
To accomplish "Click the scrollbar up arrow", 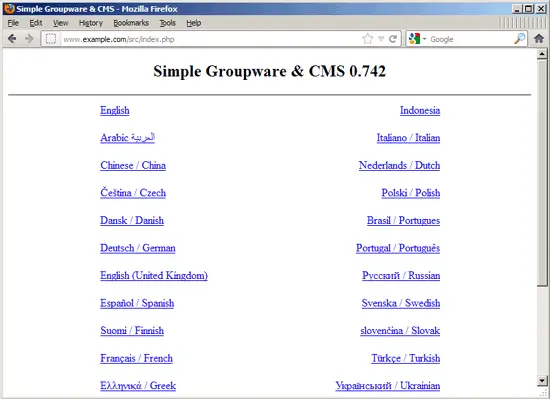I will tap(542, 54).
